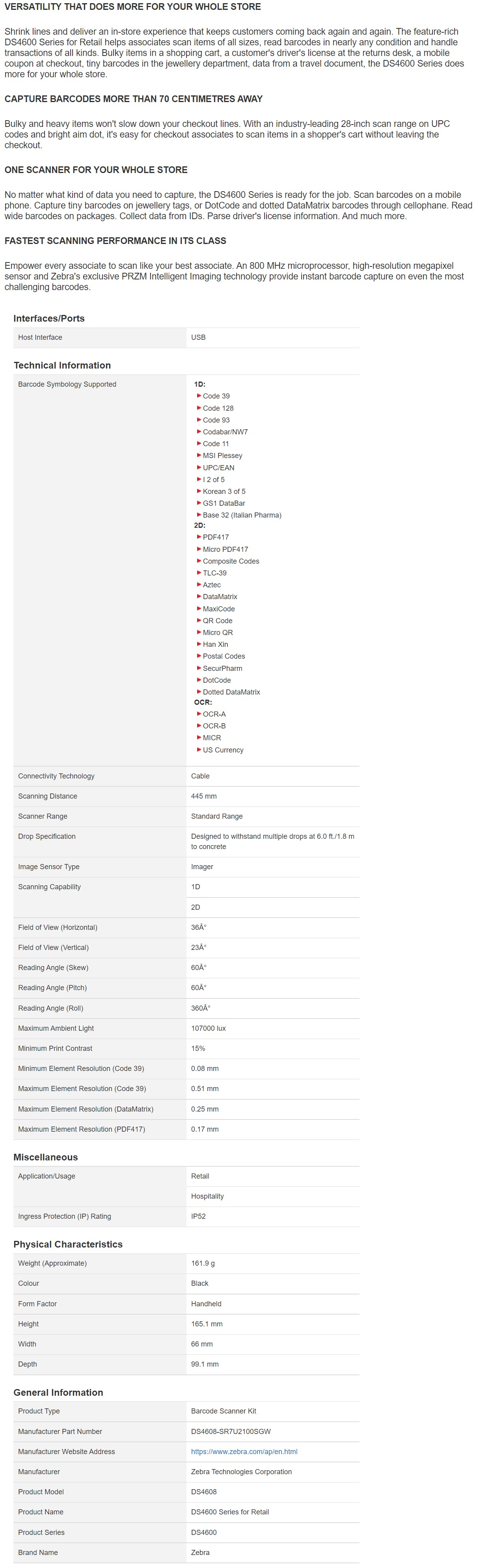479x1568 pixels.
Task: Click the red arrow bullet beside PDF417
Action: (198, 537)
